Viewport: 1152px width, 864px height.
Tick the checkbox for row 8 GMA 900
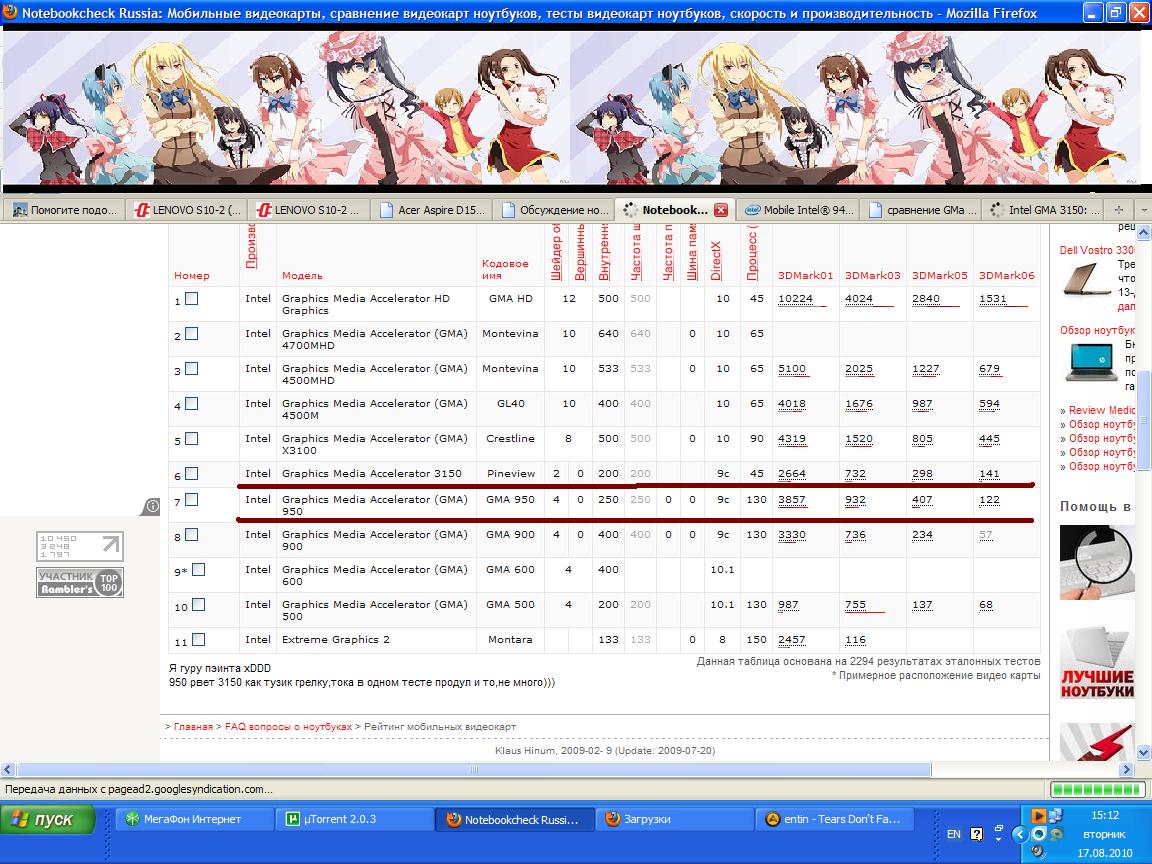tap(192, 535)
